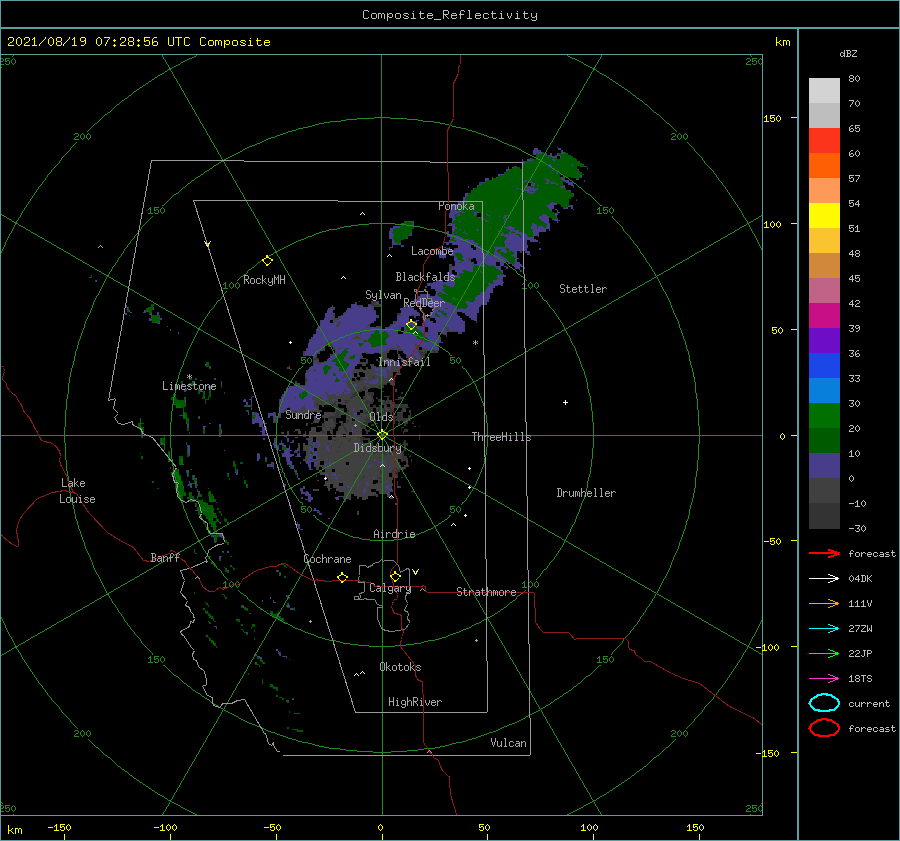
Task: Click the Cochrane label
Action: tap(327, 559)
